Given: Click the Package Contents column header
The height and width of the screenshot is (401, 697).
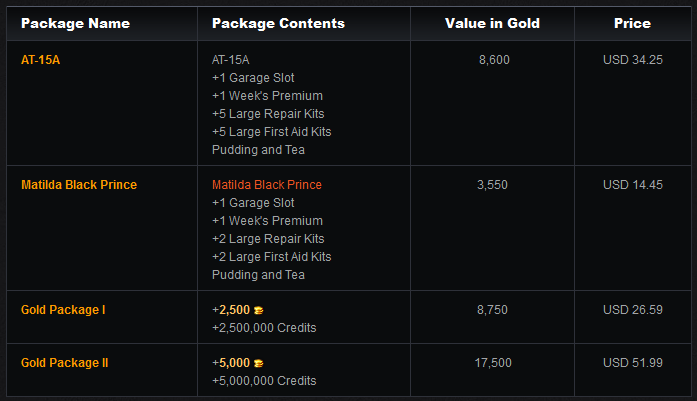Looking at the screenshot, I should [278, 23].
